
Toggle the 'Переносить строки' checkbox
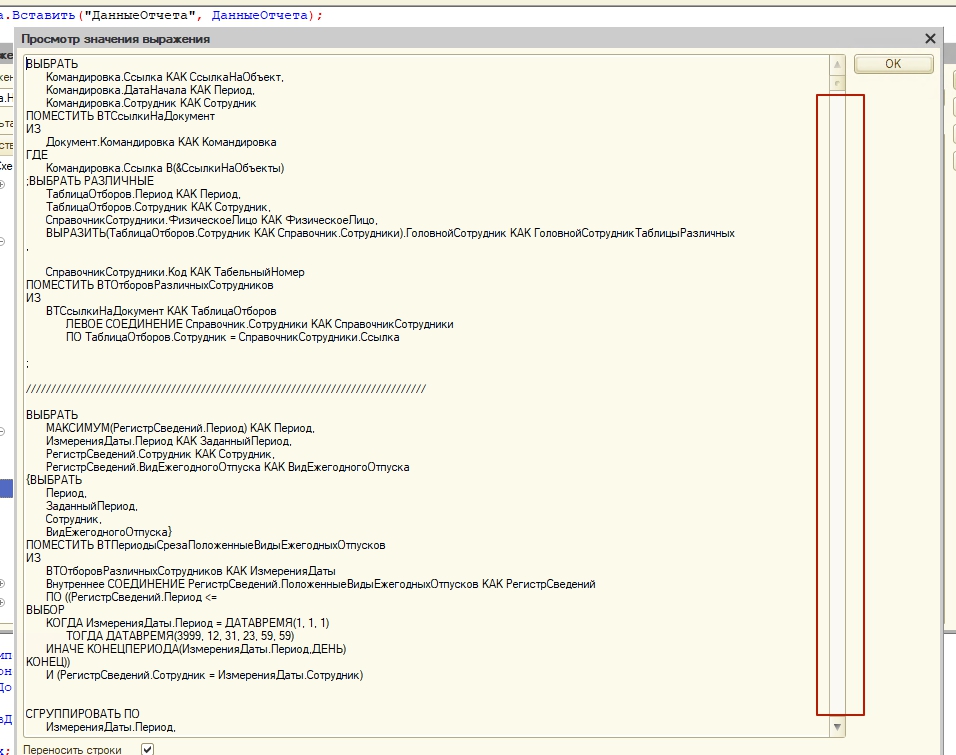click(147, 748)
